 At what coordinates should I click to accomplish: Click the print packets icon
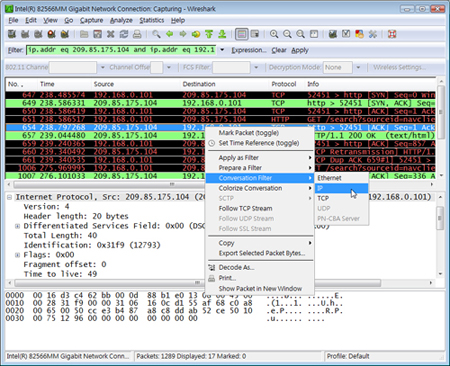[137, 34]
